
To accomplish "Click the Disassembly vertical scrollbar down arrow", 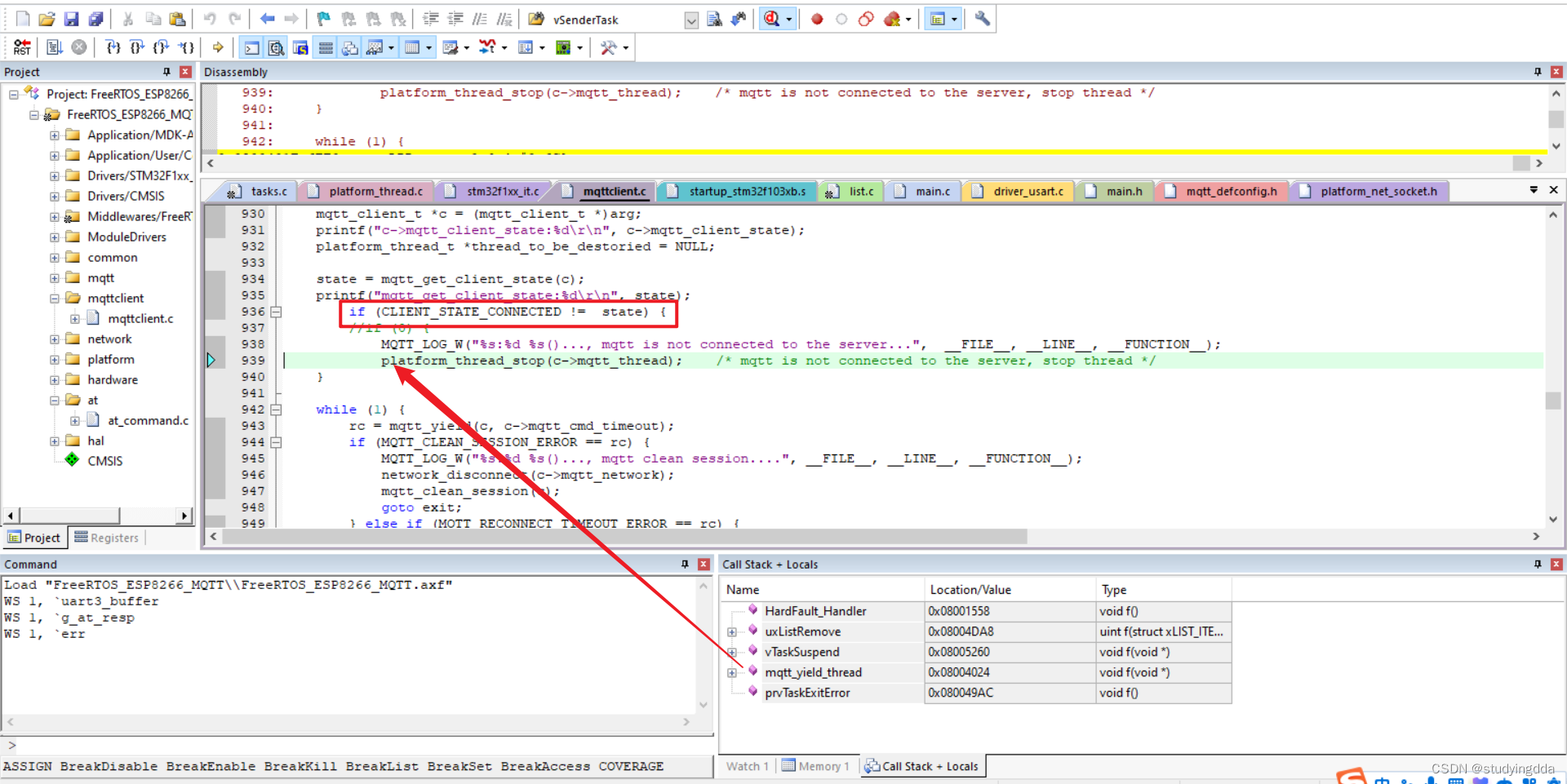I will [x=1556, y=146].
